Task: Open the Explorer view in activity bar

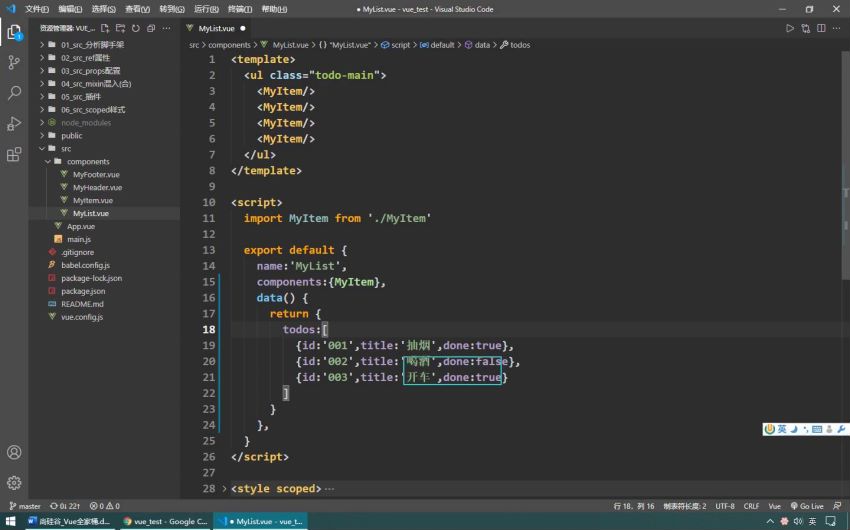Action: (14, 32)
